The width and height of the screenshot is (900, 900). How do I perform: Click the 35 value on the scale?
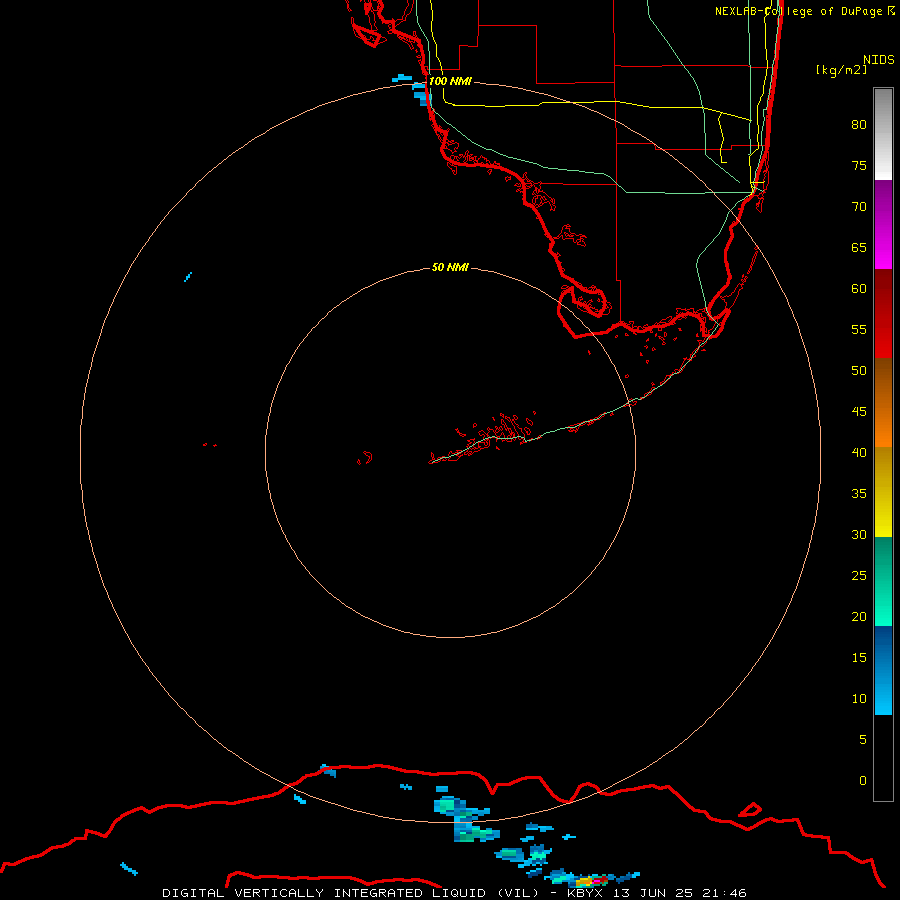(x=859, y=494)
